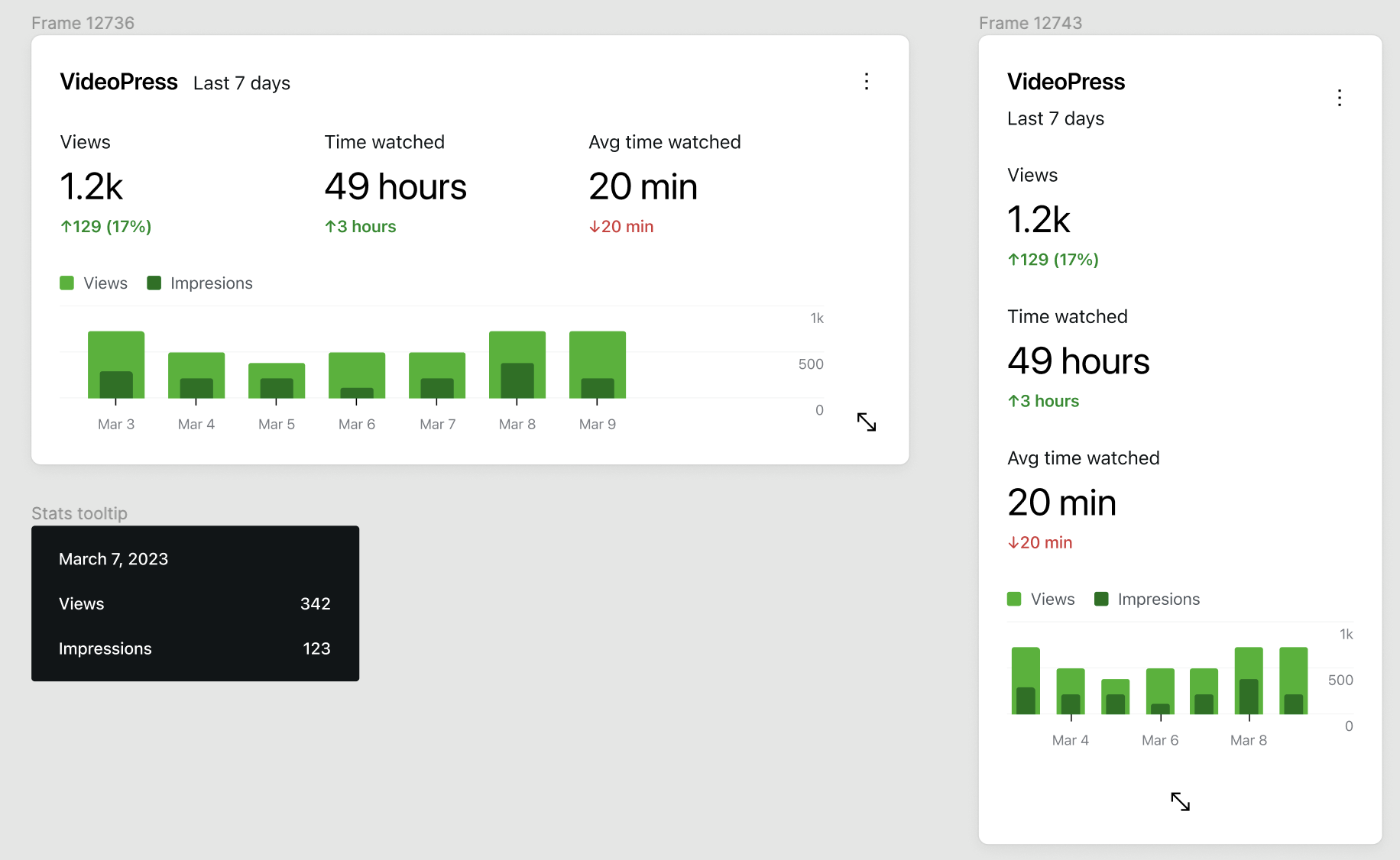1400x860 pixels.
Task: Click the large "20 min" value in Frame 12736
Action: [643, 186]
